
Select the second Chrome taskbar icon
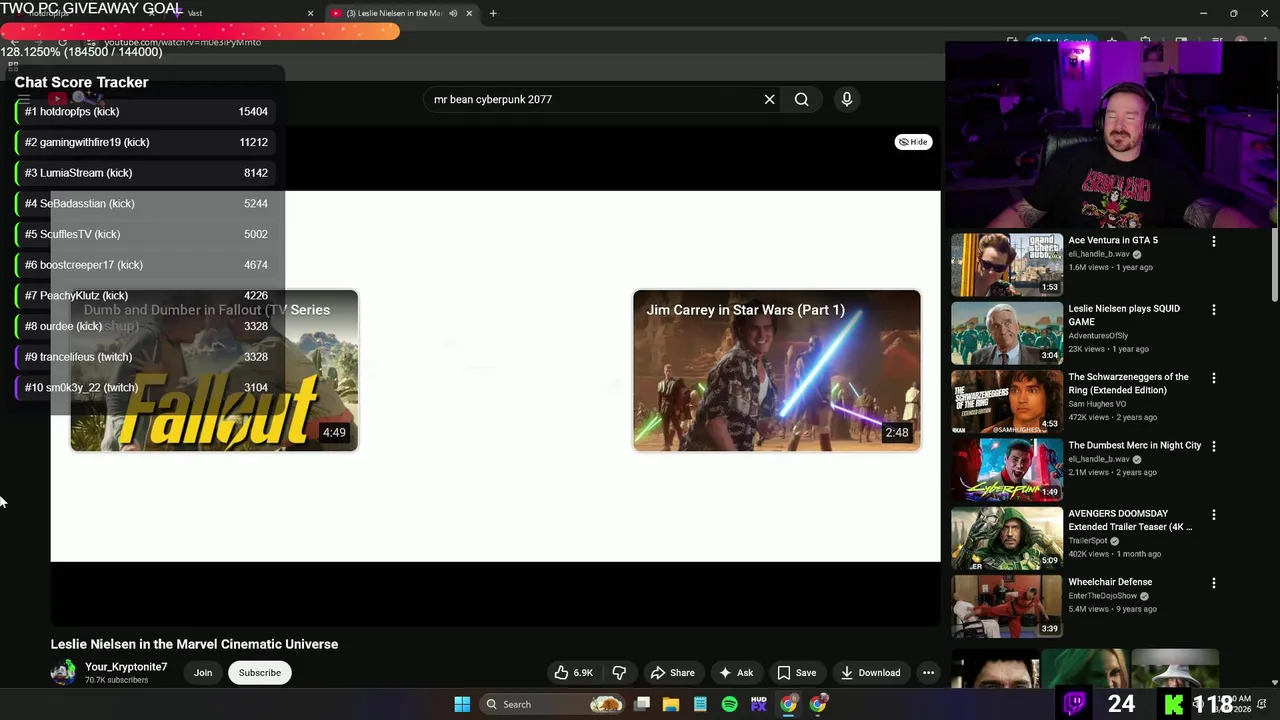point(818,704)
